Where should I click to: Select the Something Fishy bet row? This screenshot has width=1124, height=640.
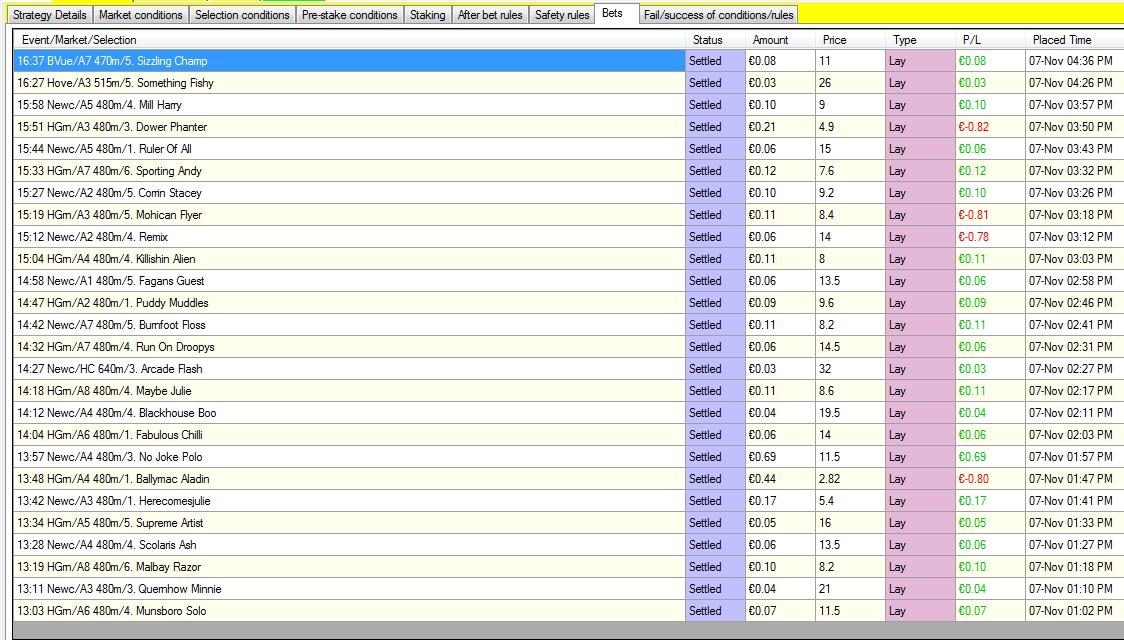[569, 83]
